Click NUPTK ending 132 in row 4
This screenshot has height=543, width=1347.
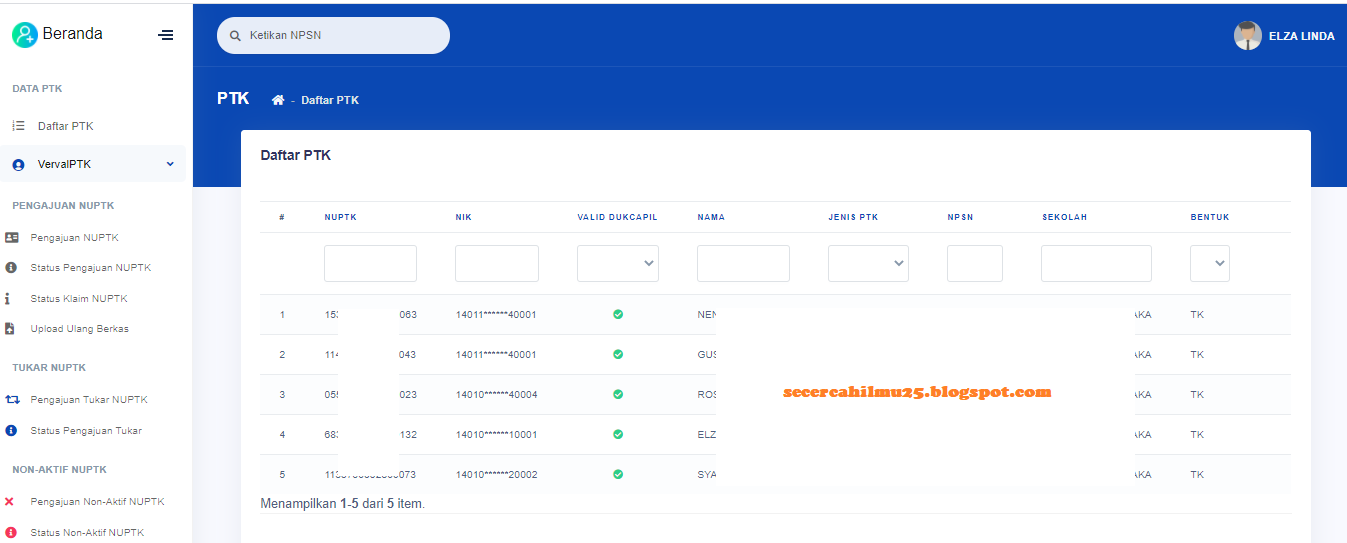click(370, 434)
